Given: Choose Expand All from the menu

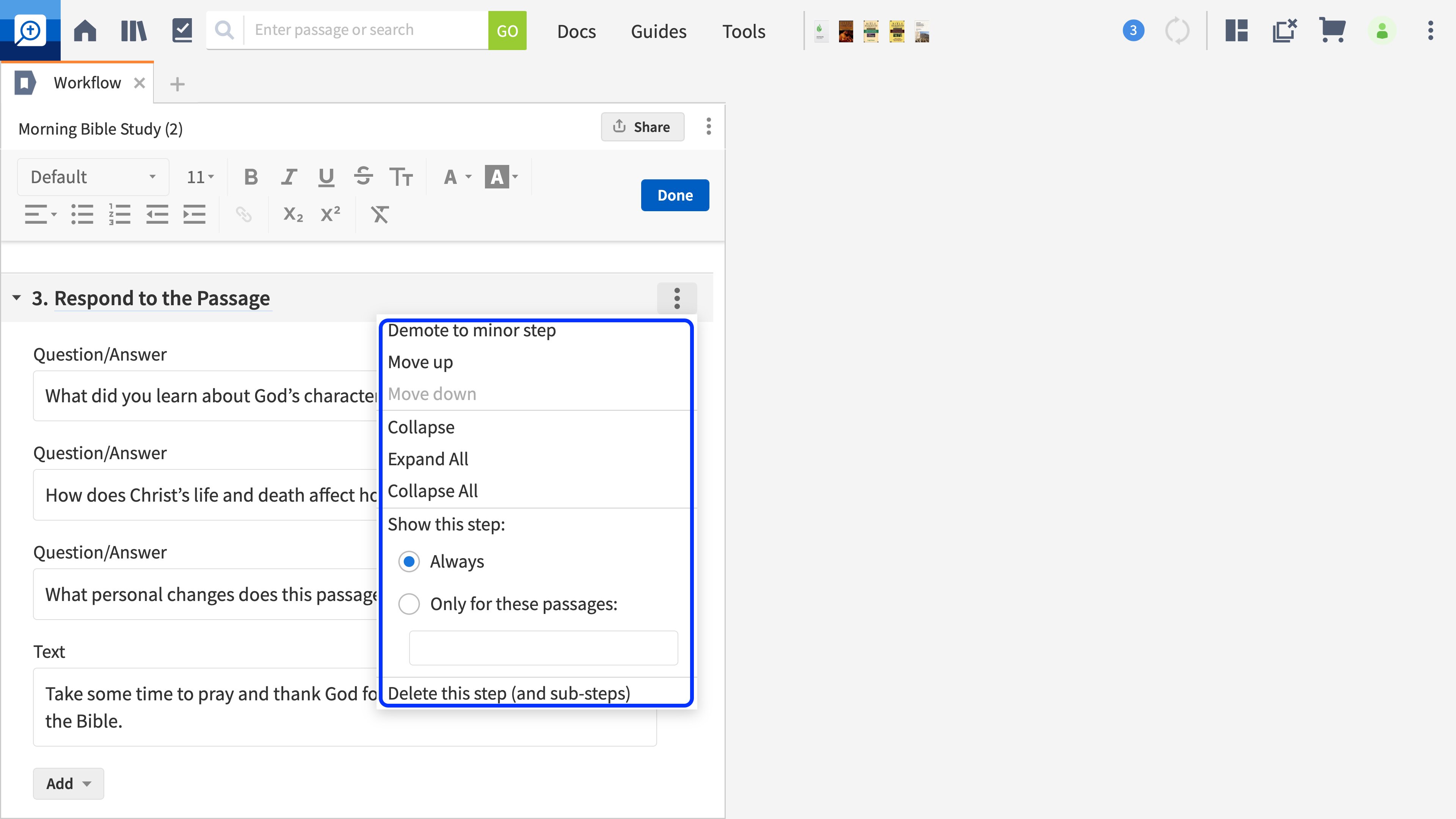Looking at the screenshot, I should click(x=428, y=459).
